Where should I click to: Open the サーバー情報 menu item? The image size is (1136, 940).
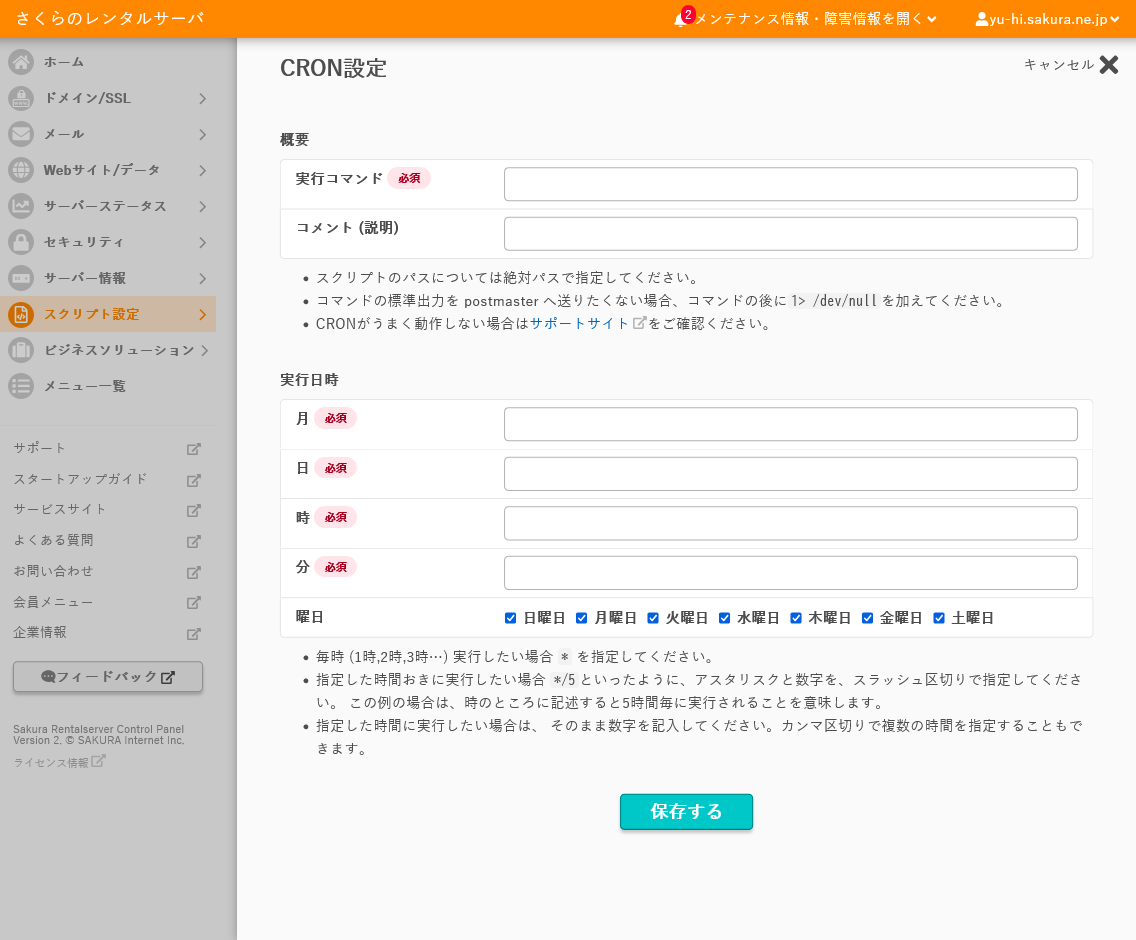[85, 278]
